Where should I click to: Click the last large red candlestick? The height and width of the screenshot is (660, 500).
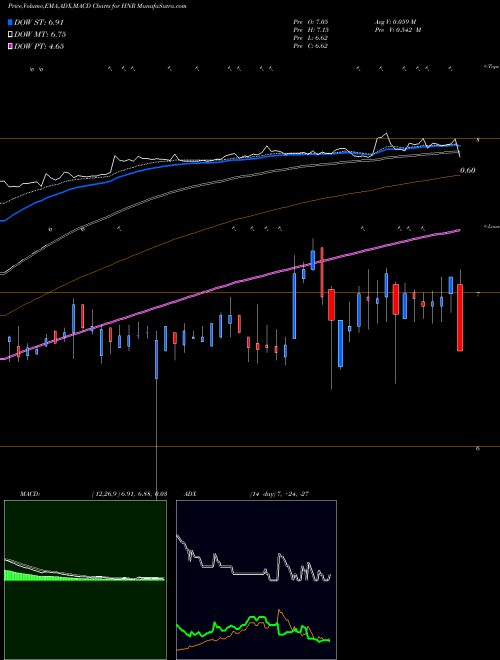tap(460, 317)
